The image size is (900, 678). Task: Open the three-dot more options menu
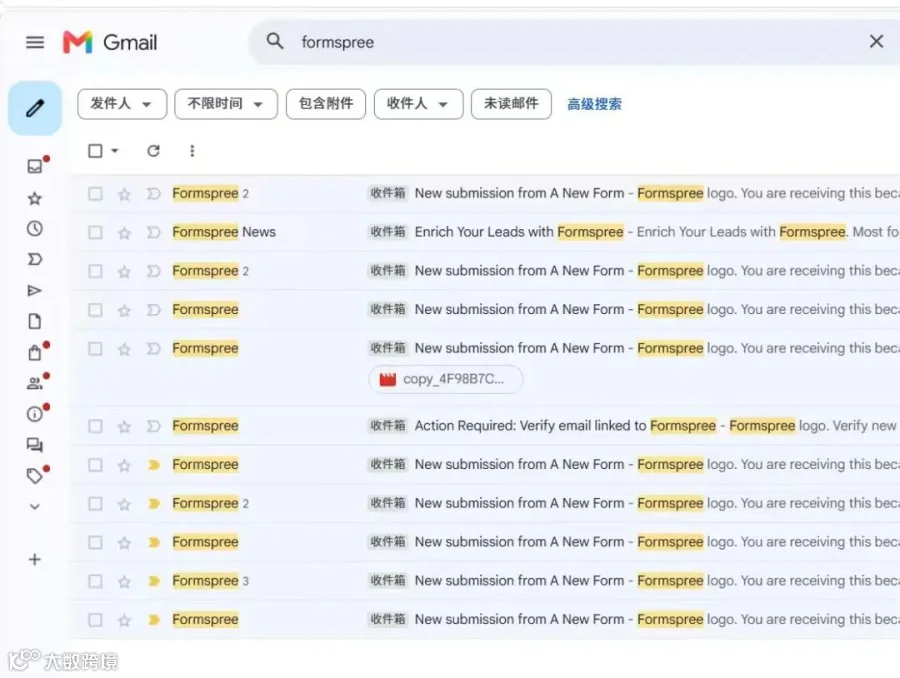click(192, 151)
